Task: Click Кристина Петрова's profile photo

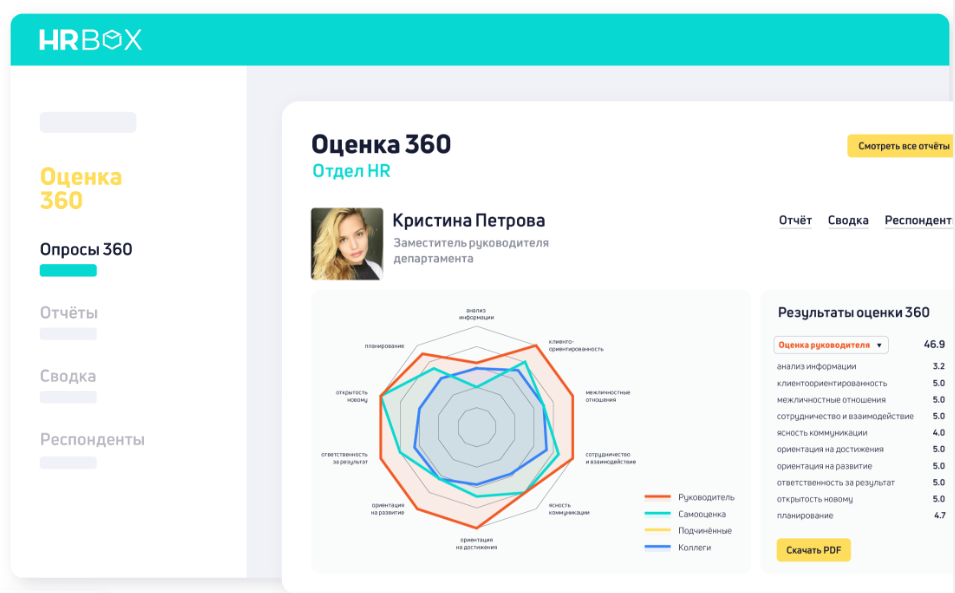Action: pyautogui.click(x=346, y=242)
